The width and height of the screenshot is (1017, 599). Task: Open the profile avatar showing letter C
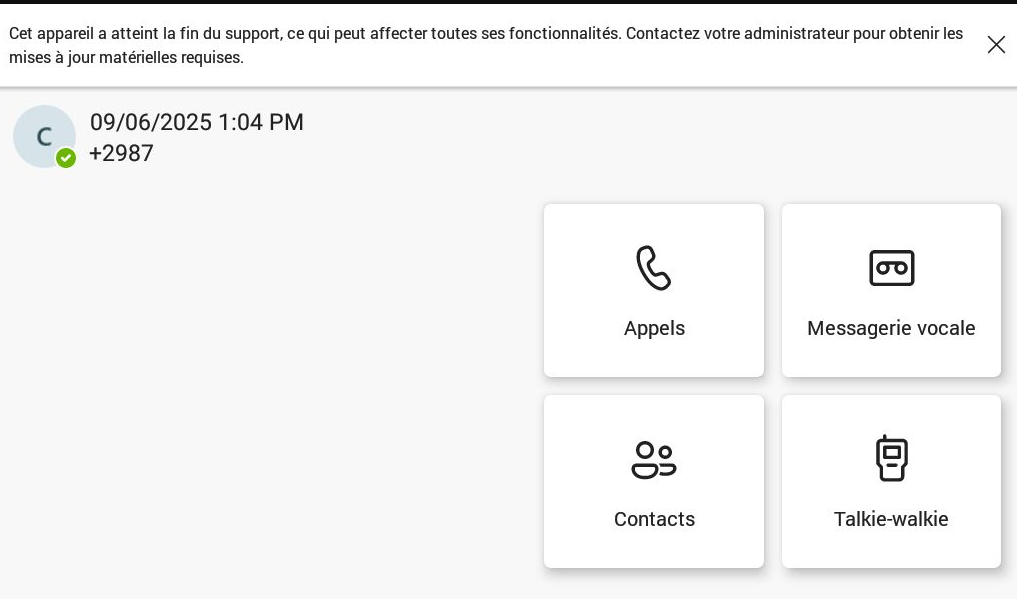pyautogui.click(x=43, y=136)
